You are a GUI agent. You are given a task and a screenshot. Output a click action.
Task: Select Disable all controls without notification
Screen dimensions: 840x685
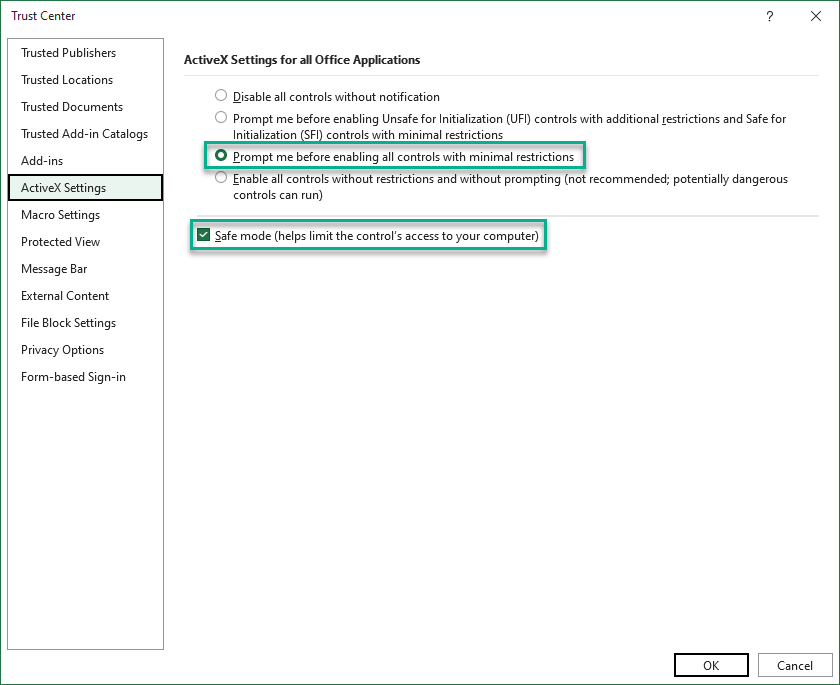221,96
